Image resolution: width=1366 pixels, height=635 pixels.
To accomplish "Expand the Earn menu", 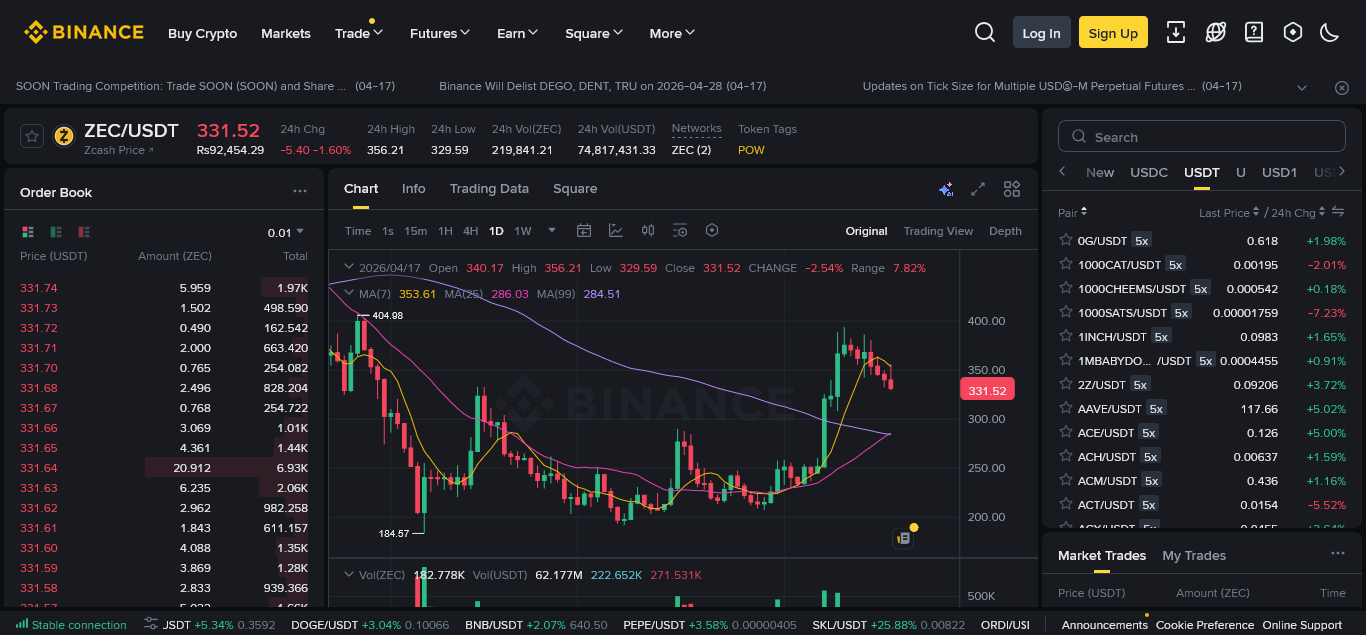I will [x=518, y=33].
